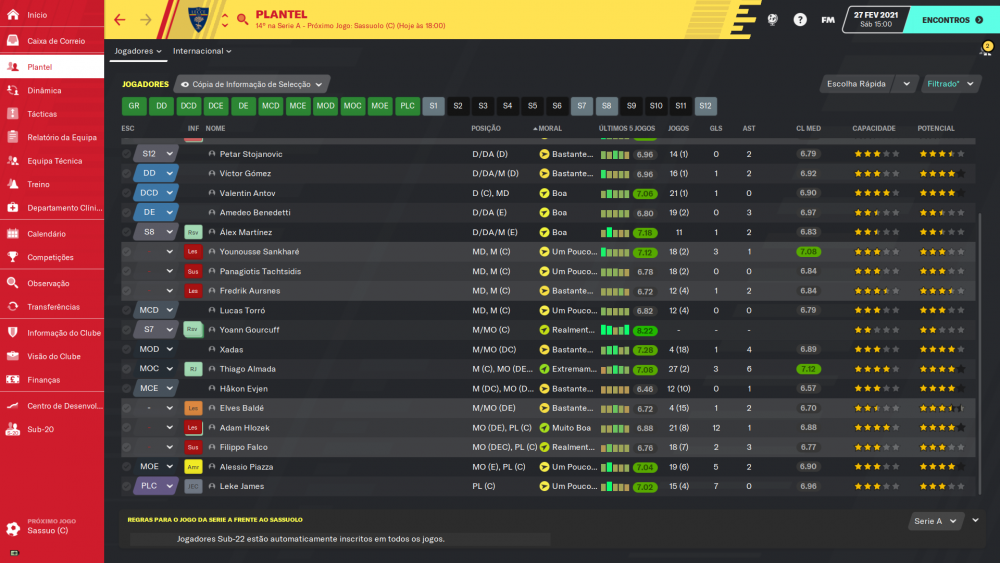Screen dimensions: 1000x563
Task: Open Centro de Desenvolvimento icon
Action: pos(13,406)
